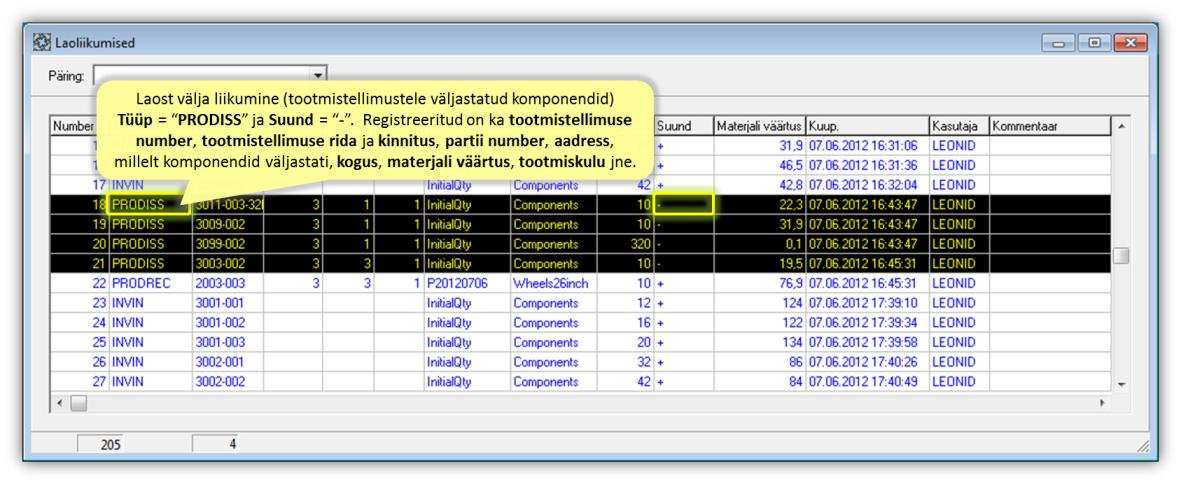Click the Suund column header
This screenshot has width=1181, height=484.
click(683, 126)
